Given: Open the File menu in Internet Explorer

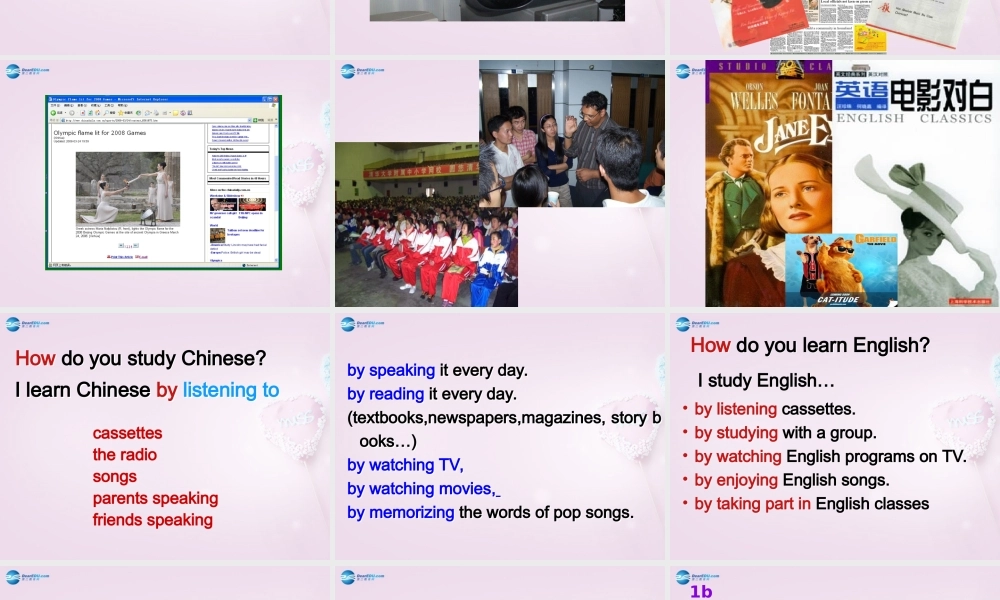Looking at the screenshot, I should coord(54,103).
